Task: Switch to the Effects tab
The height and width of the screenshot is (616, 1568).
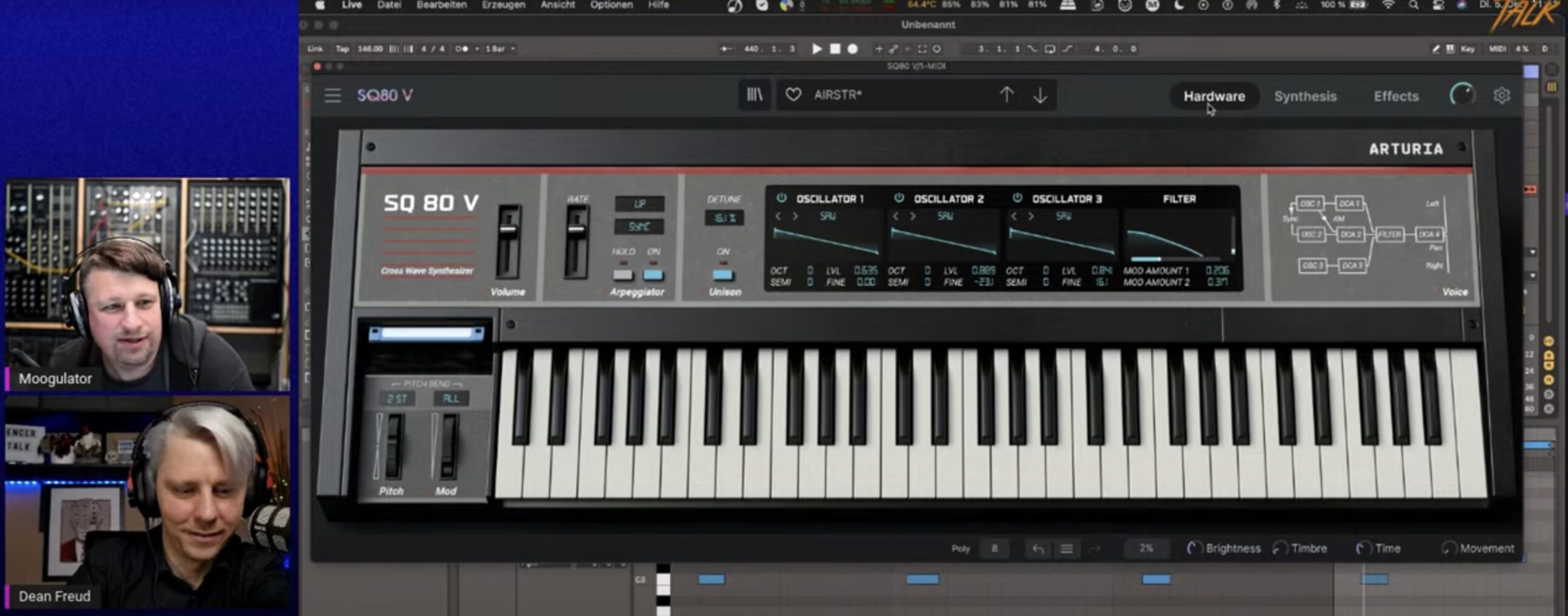Action: (1396, 96)
